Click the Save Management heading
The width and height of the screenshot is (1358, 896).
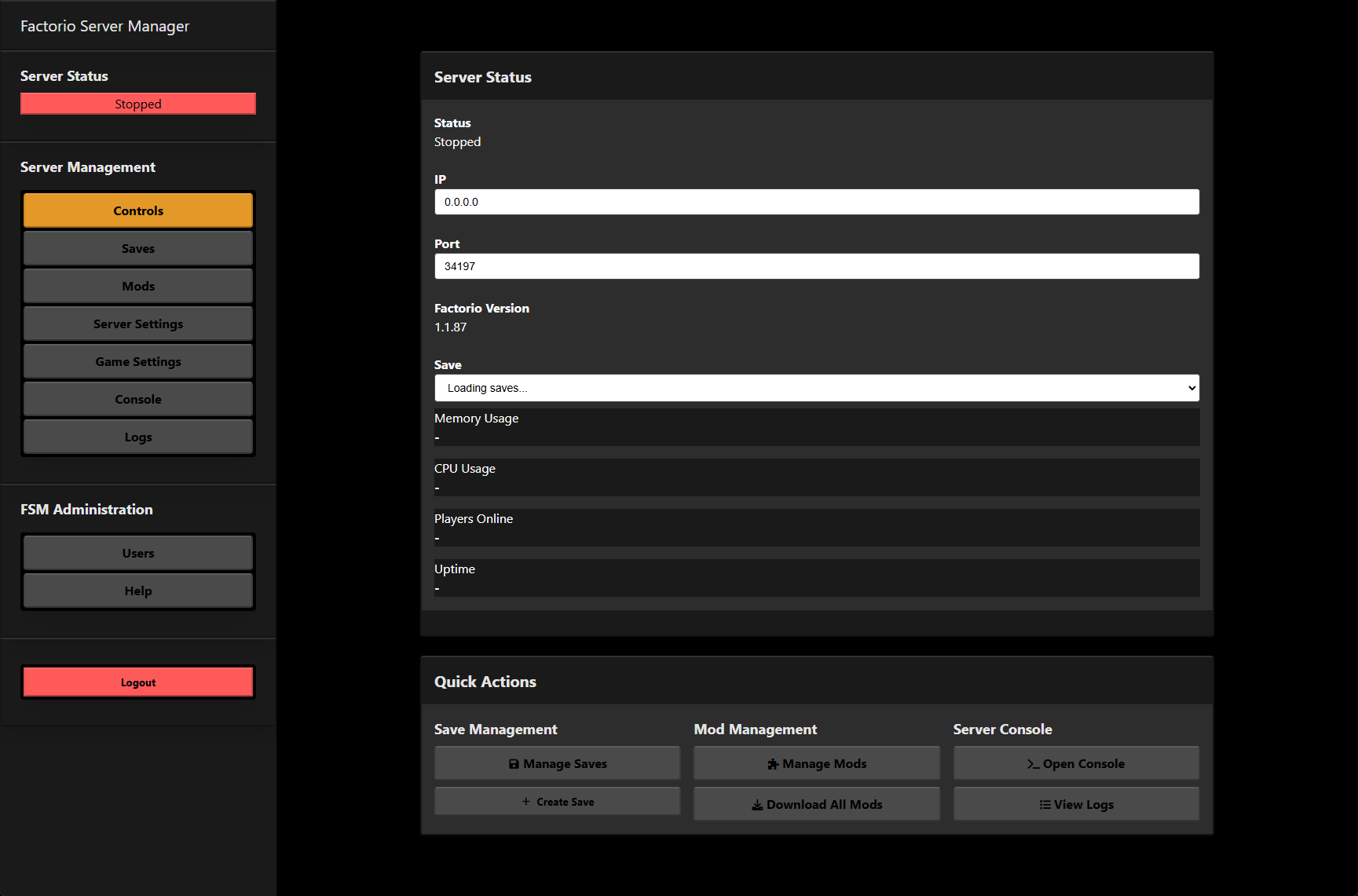click(496, 730)
